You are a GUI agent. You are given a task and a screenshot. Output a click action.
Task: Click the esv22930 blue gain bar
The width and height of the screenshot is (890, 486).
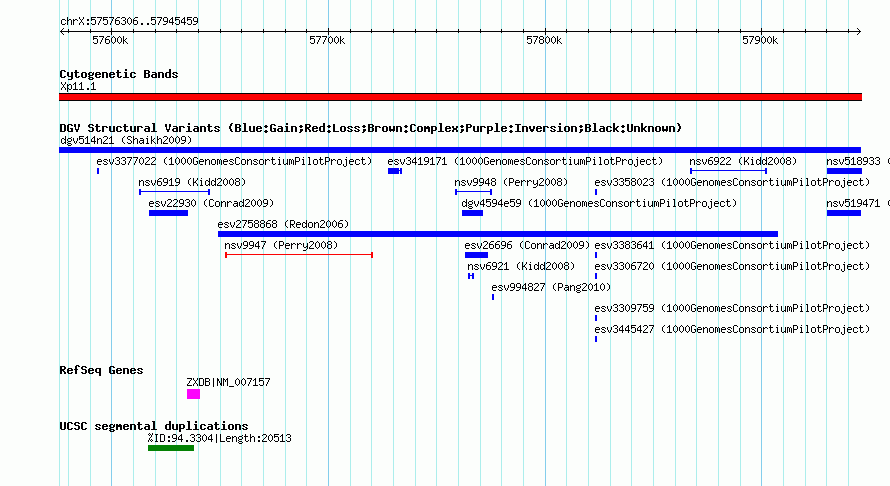pos(169,213)
